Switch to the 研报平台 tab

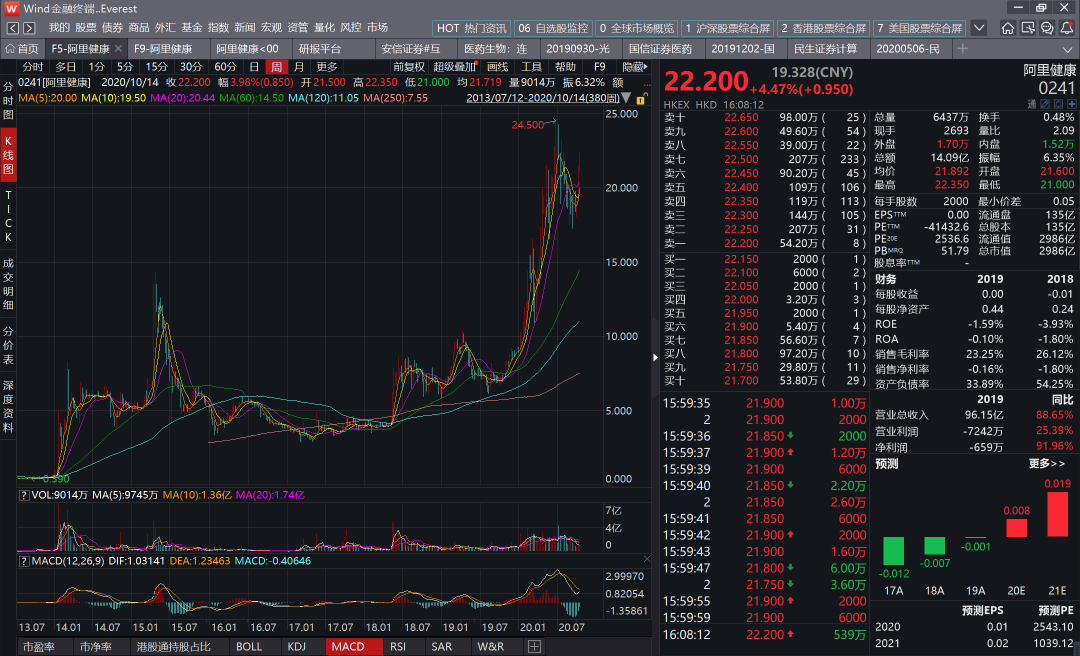click(320, 49)
